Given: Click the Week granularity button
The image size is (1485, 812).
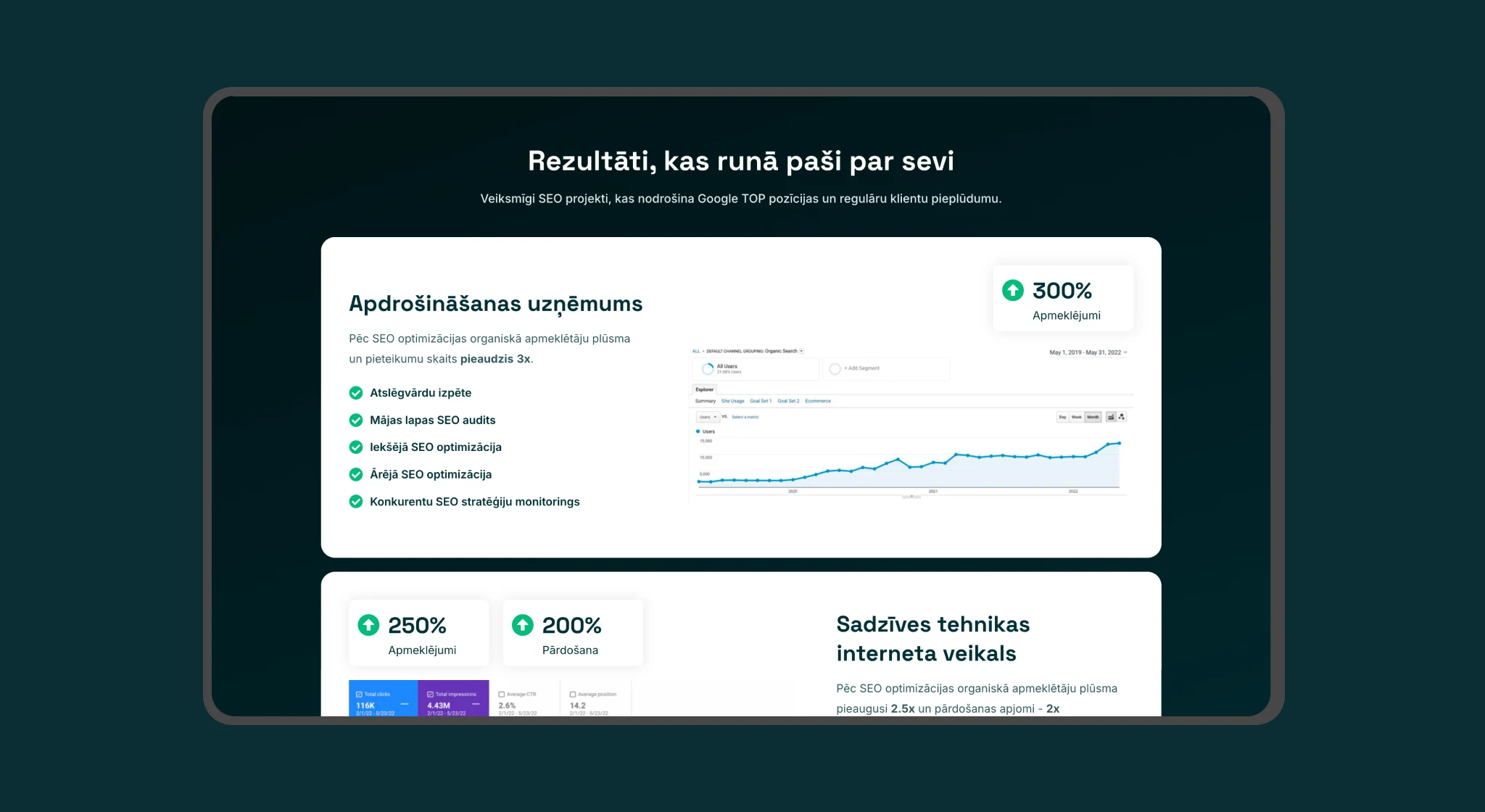Looking at the screenshot, I should pos(1077,417).
